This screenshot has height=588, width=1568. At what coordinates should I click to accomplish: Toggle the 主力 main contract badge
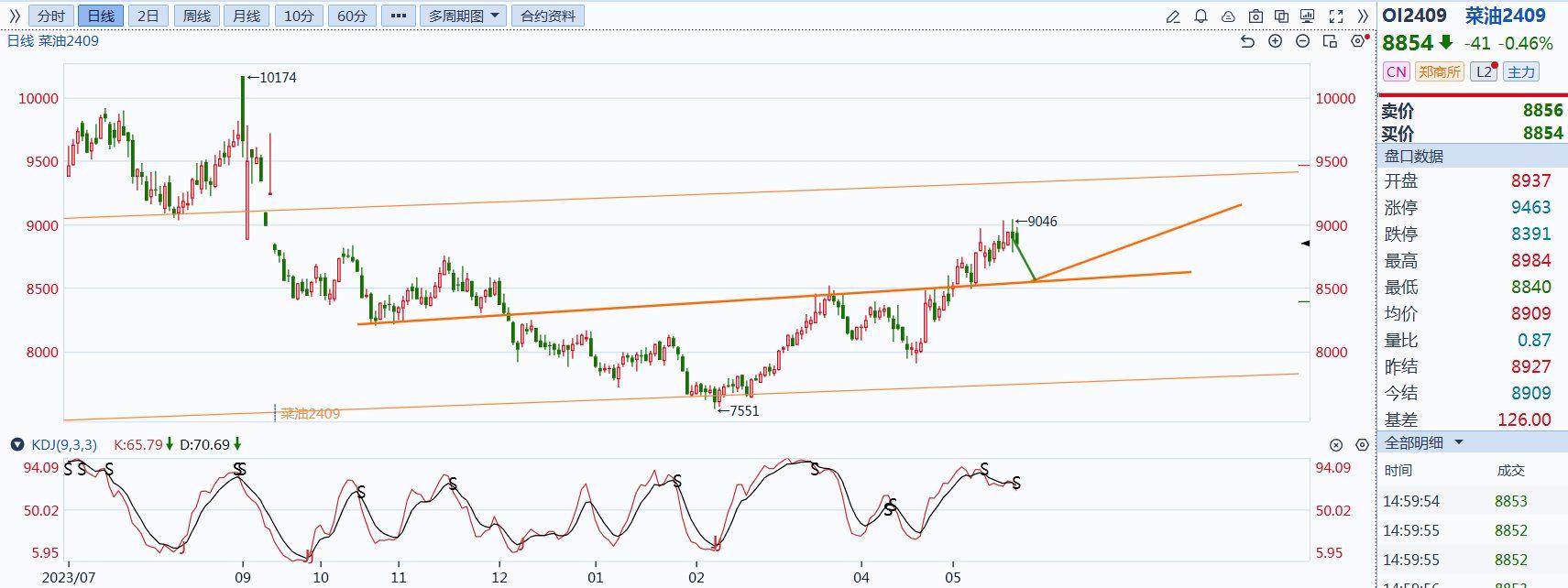pos(1520,71)
